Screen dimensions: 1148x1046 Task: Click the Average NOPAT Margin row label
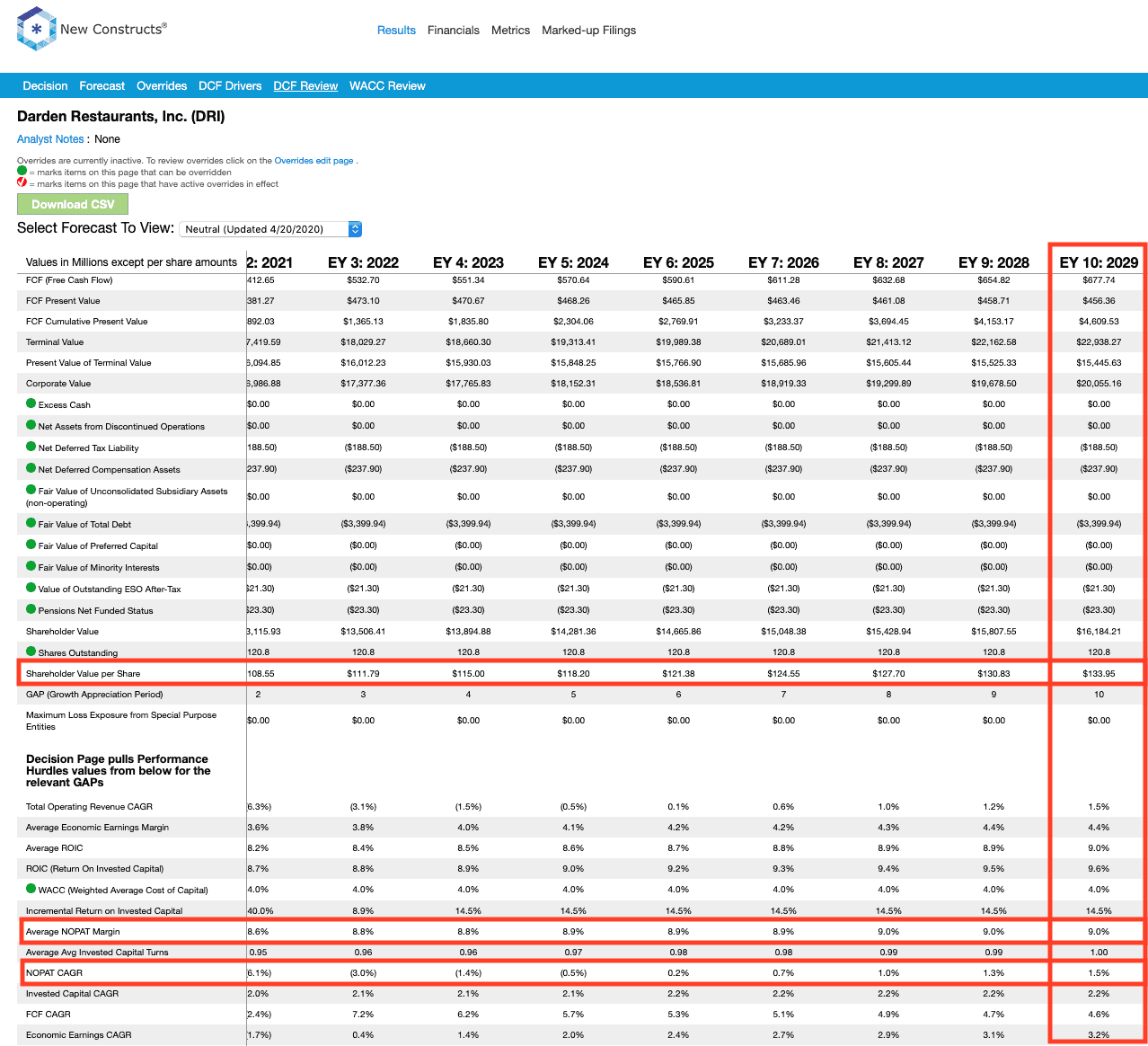point(73,931)
